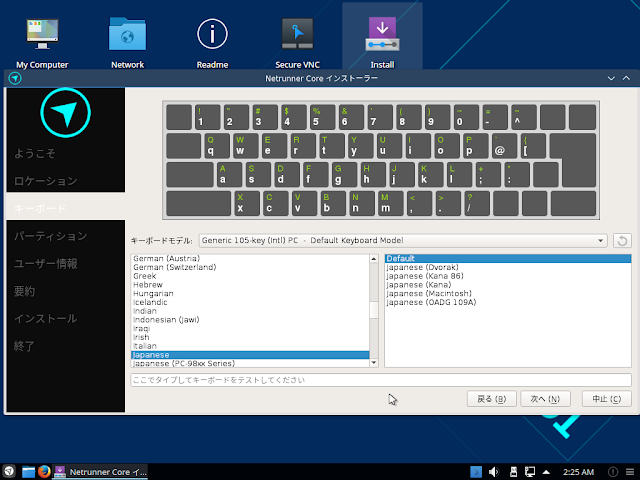
Task: Select Japanese (Macintosh) variant
Action: click(508, 293)
